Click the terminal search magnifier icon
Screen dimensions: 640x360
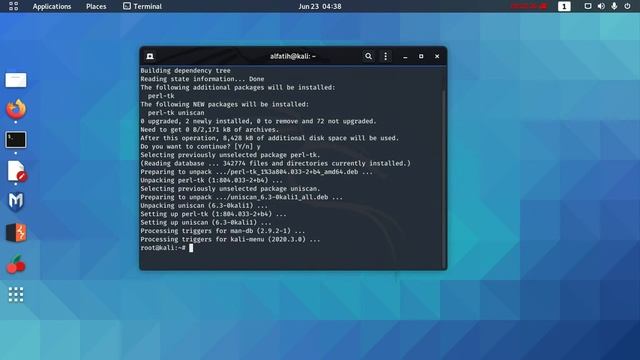(x=368, y=56)
